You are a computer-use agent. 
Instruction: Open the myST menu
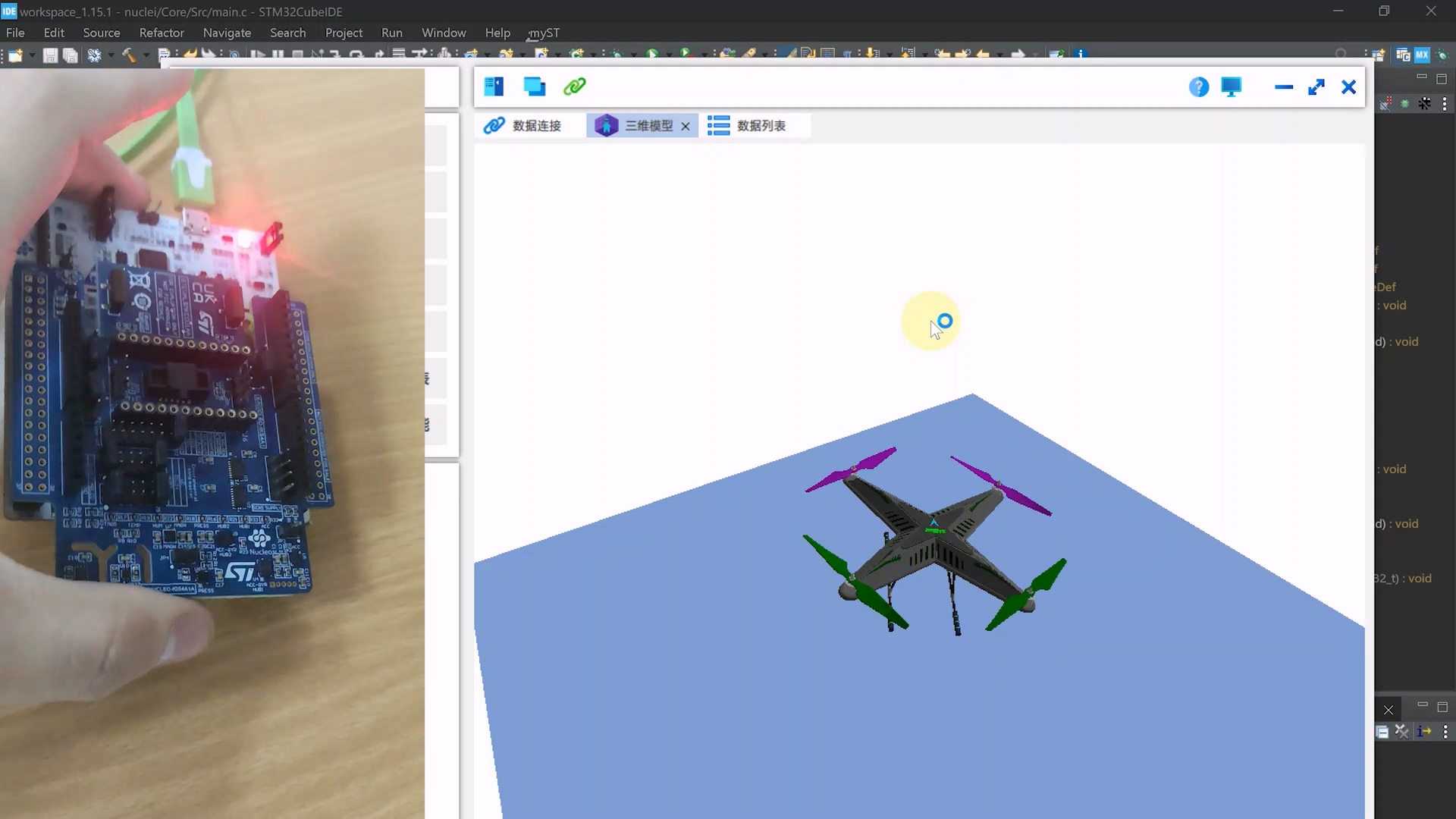click(x=544, y=33)
